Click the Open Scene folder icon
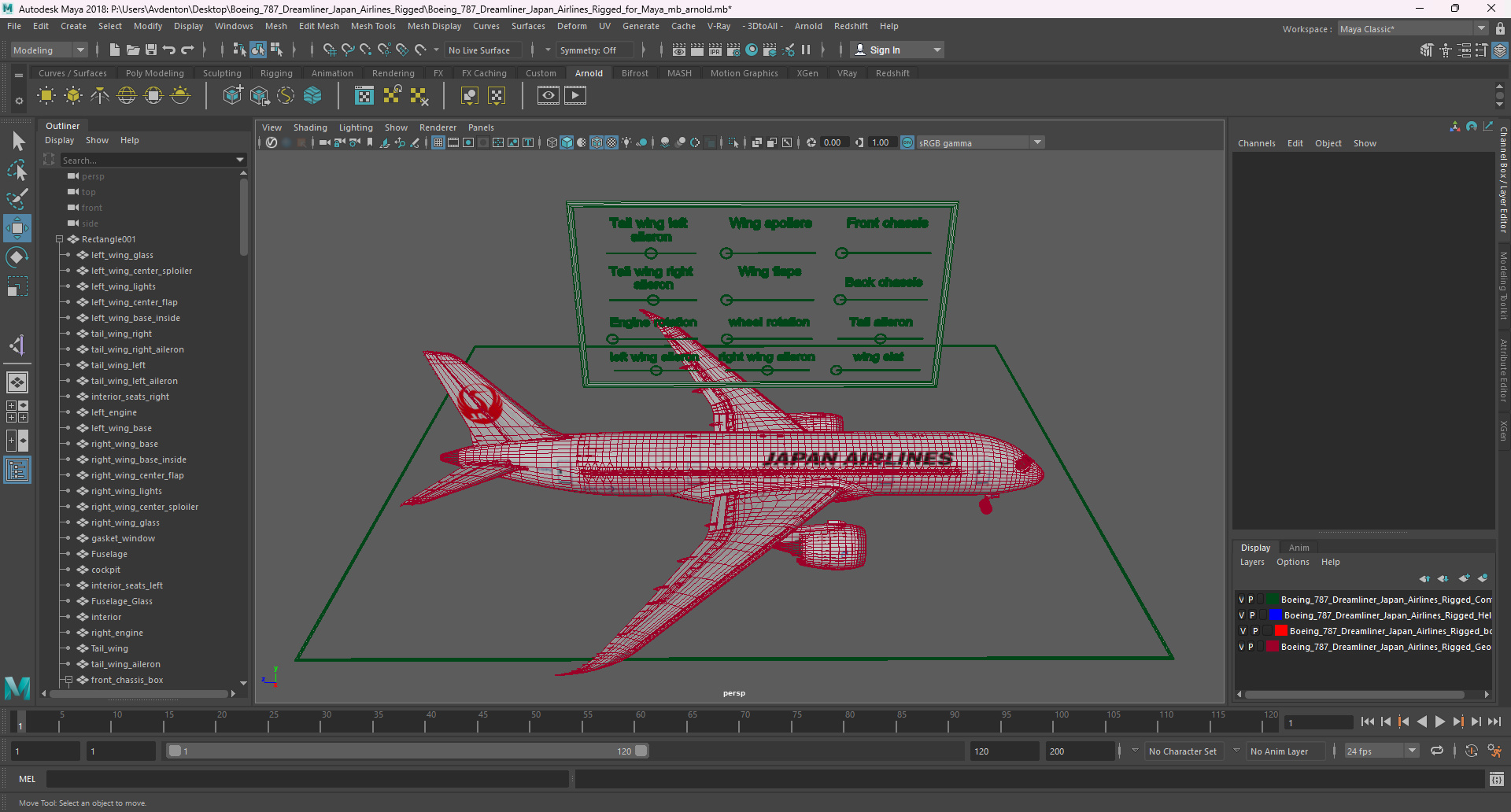Screen dimensions: 1511x812 (x=133, y=50)
